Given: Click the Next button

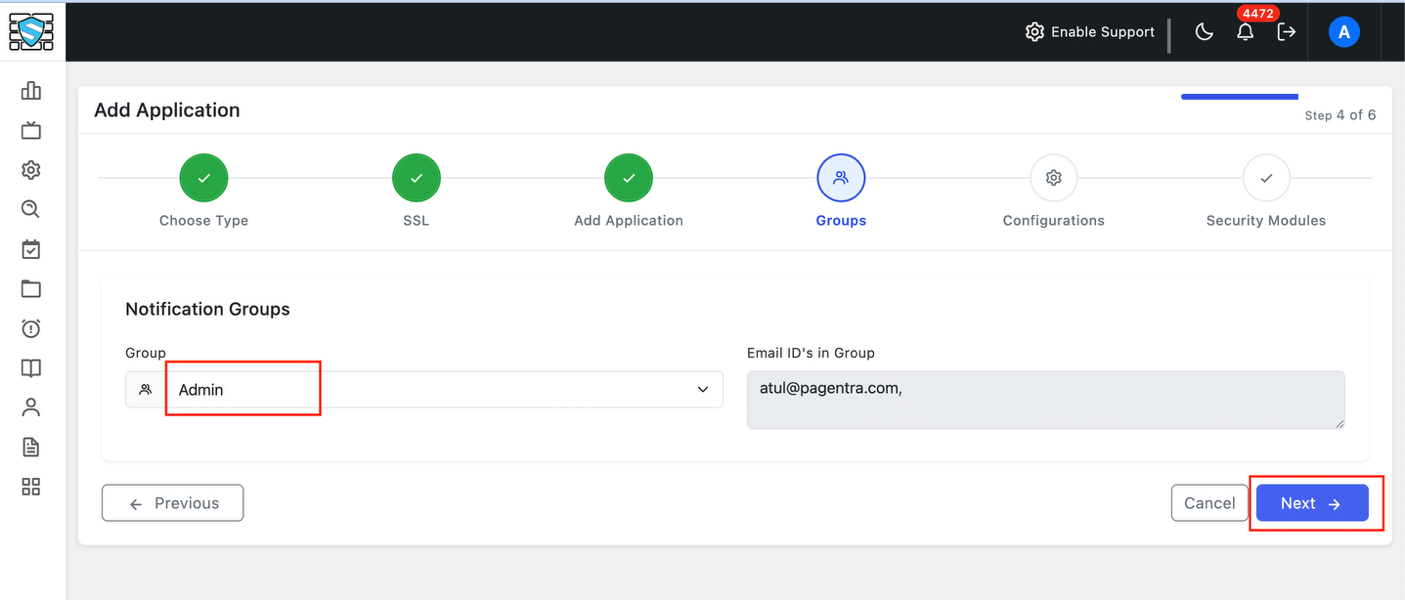Looking at the screenshot, I should [x=1312, y=503].
